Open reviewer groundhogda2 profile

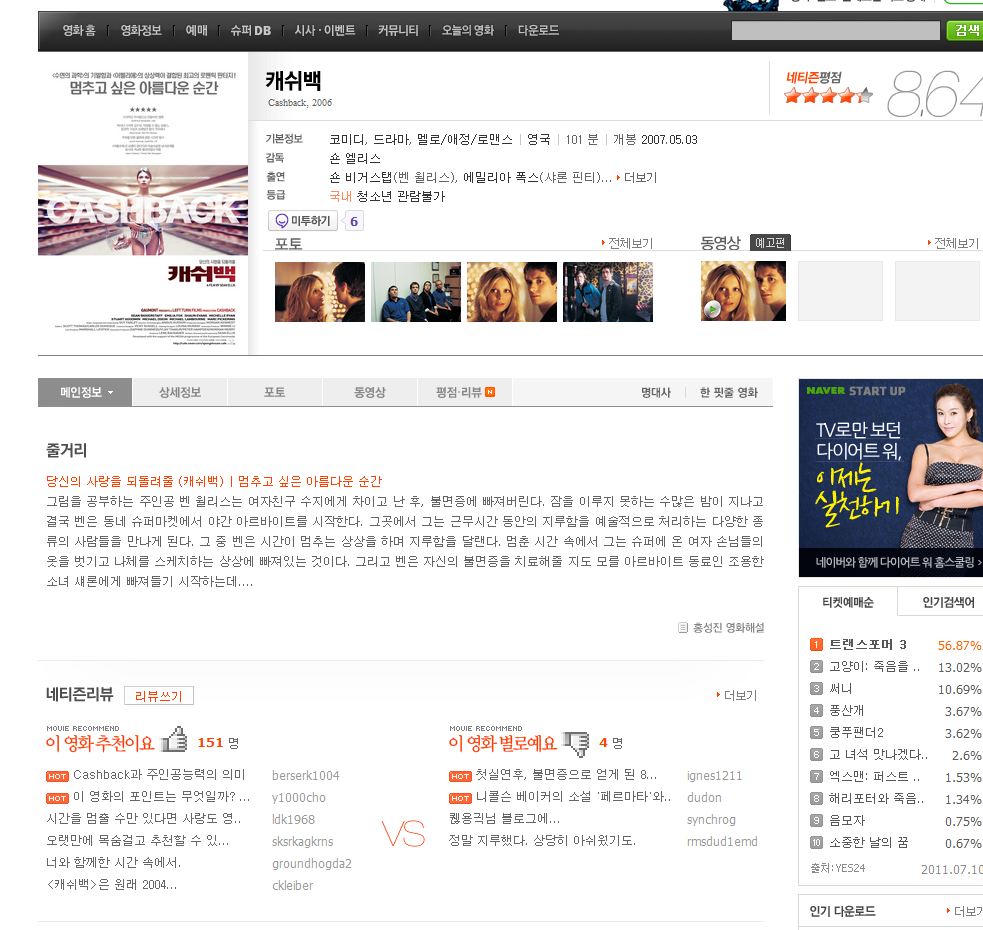[x=312, y=864]
